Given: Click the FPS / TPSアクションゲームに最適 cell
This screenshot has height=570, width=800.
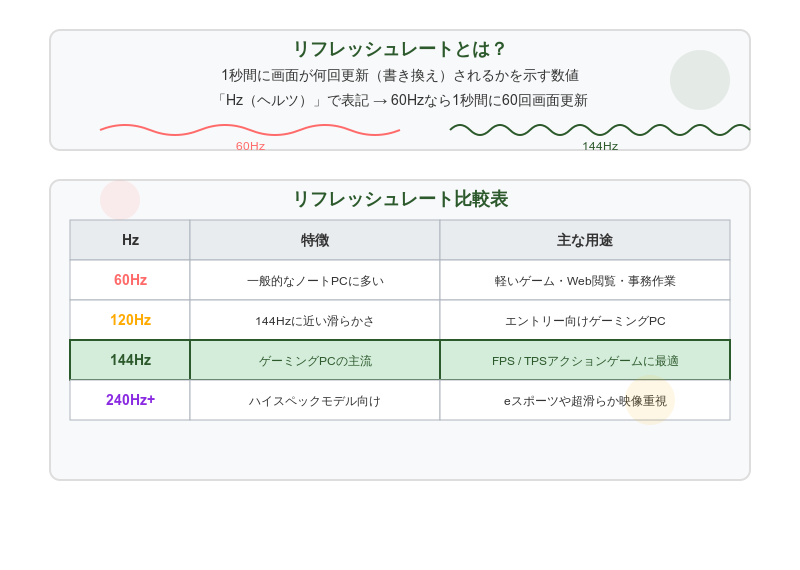Looking at the screenshot, I should coord(585,360).
